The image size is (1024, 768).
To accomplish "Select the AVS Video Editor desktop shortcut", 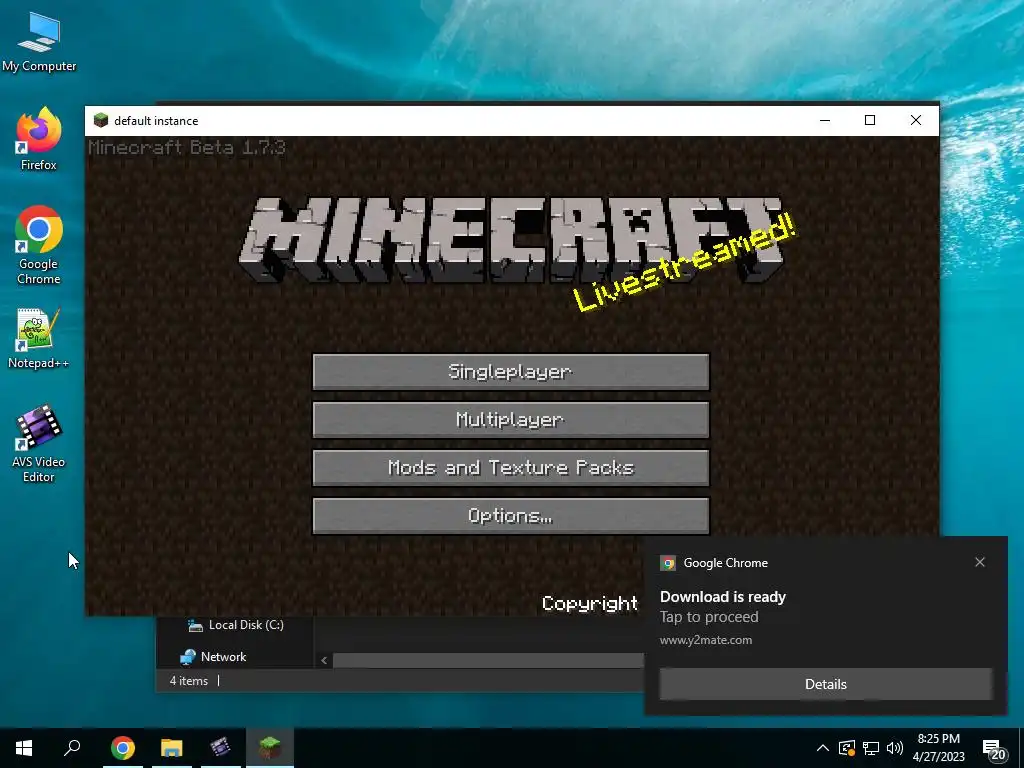I will [x=39, y=444].
